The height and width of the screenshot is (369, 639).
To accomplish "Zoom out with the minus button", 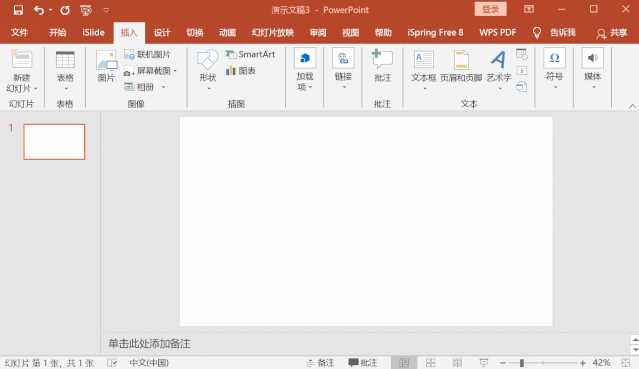I will (x=503, y=362).
